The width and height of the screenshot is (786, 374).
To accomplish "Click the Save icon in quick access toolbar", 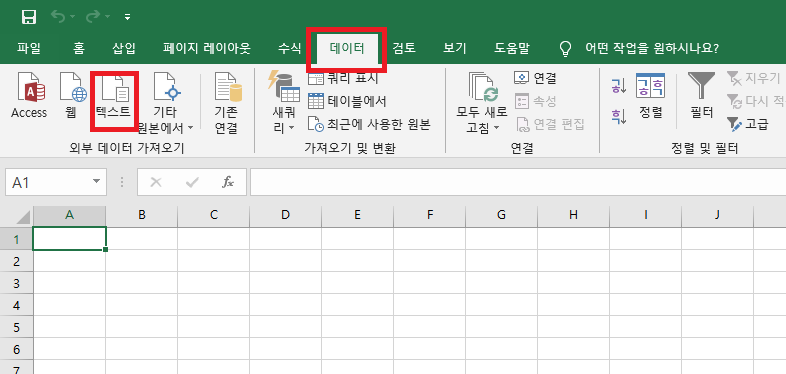I will click(x=29, y=17).
